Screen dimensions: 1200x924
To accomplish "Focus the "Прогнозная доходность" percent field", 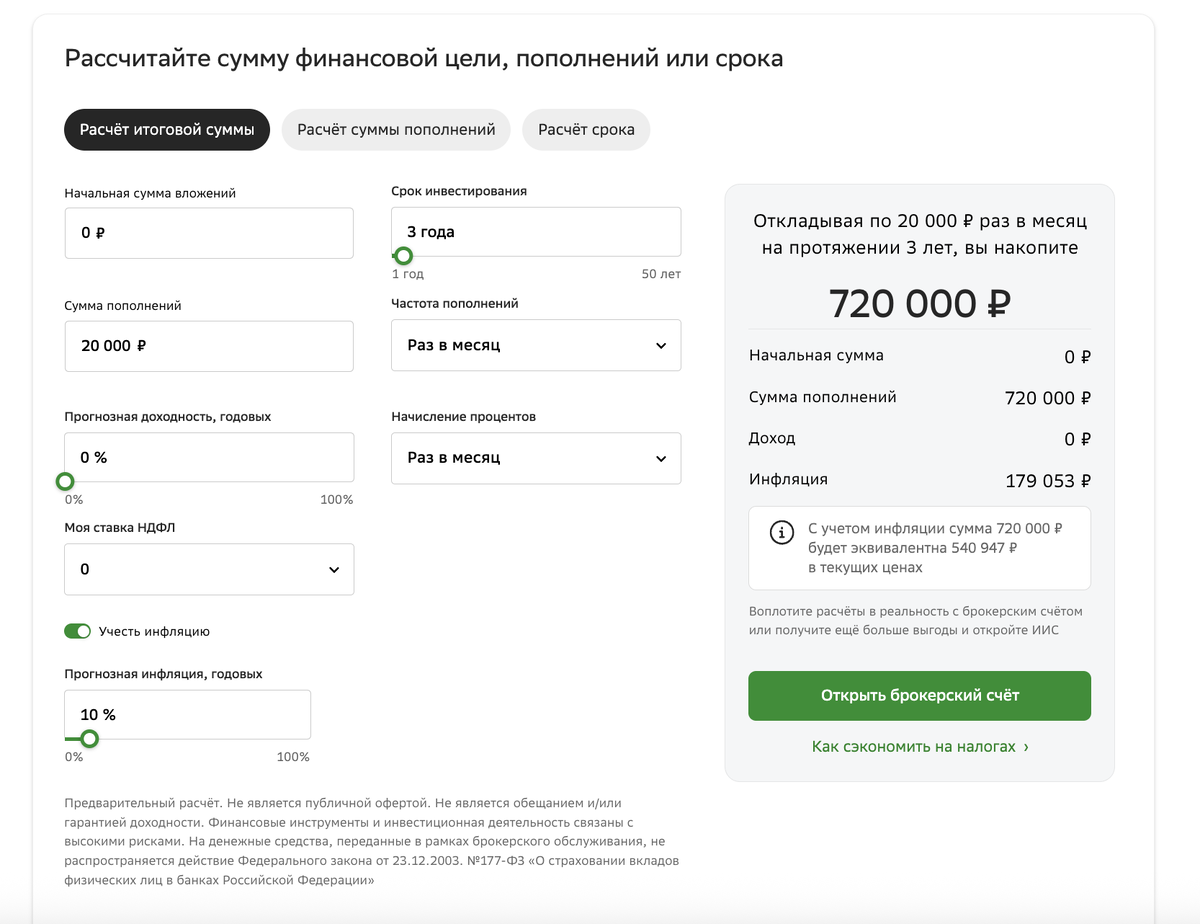I will pyautogui.click(x=209, y=457).
